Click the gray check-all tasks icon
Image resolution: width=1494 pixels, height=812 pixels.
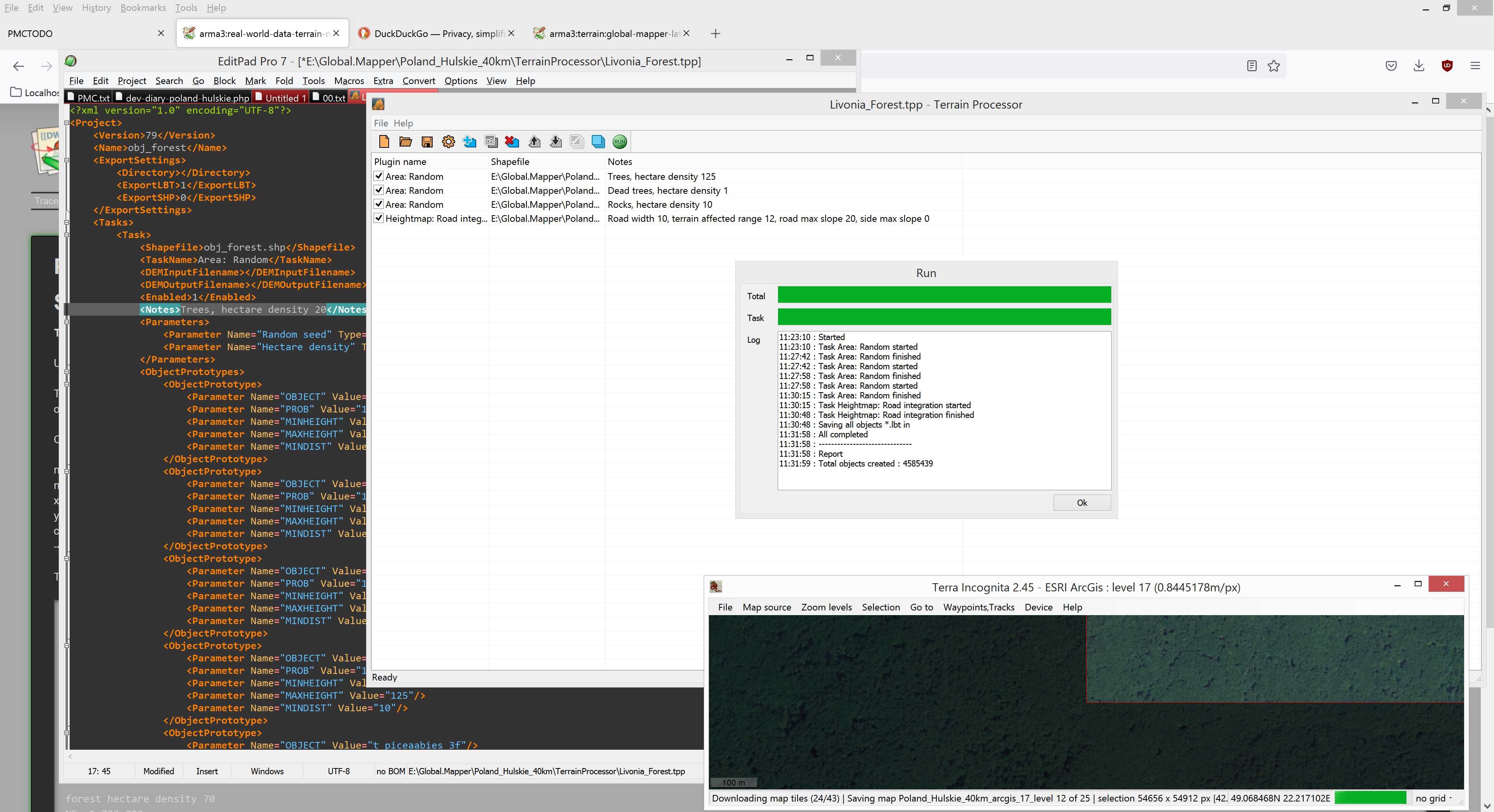click(577, 142)
